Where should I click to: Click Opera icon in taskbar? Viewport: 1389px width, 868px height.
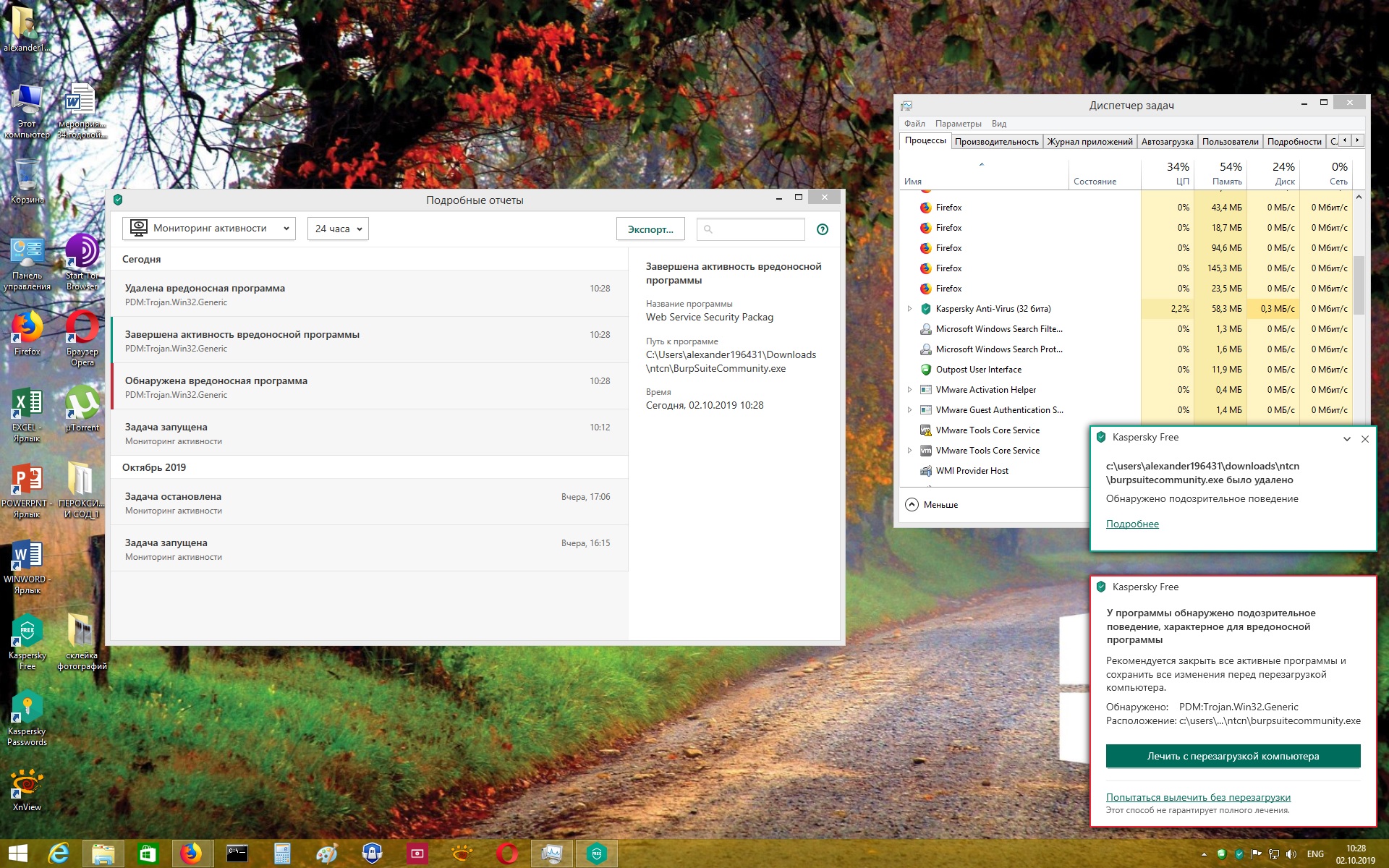(506, 854)
